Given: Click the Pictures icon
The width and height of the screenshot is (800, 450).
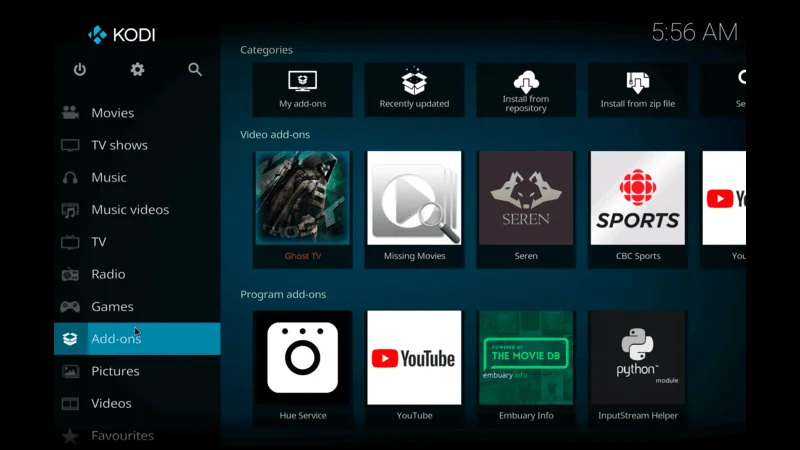Looking at the screenshot, I should (x=70, y=371).
